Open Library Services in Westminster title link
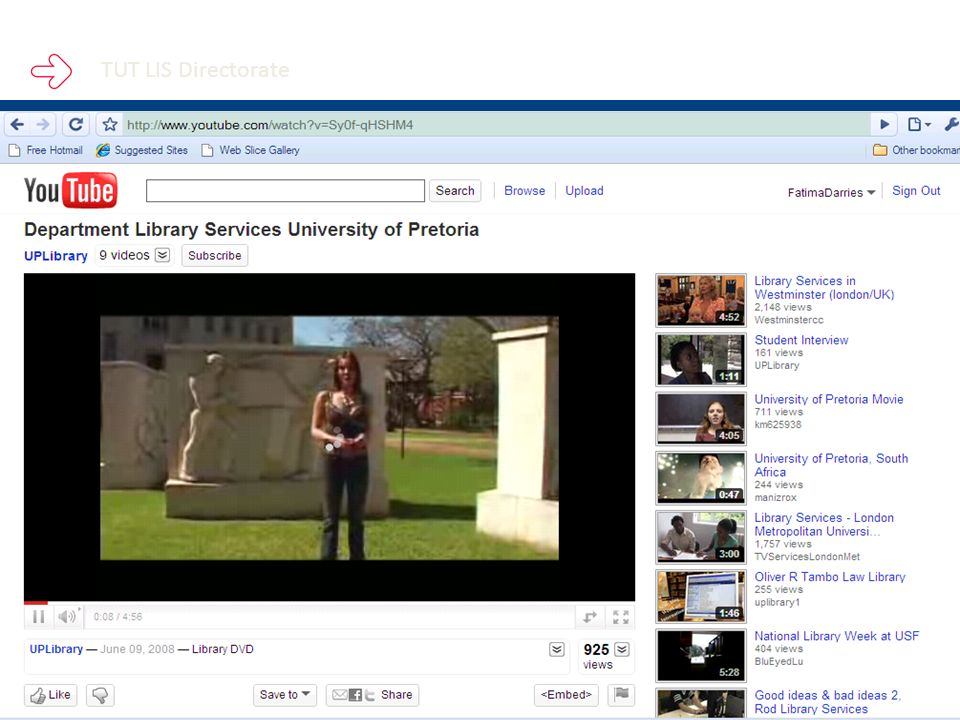The height and width of the screenshot is (720, 960). (824, 288)
